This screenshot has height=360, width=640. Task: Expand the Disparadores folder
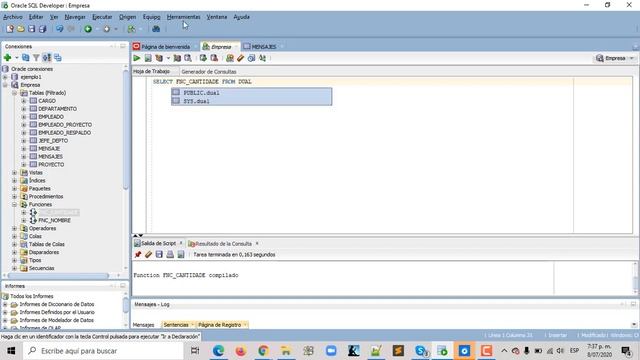[x=15, y=252]
